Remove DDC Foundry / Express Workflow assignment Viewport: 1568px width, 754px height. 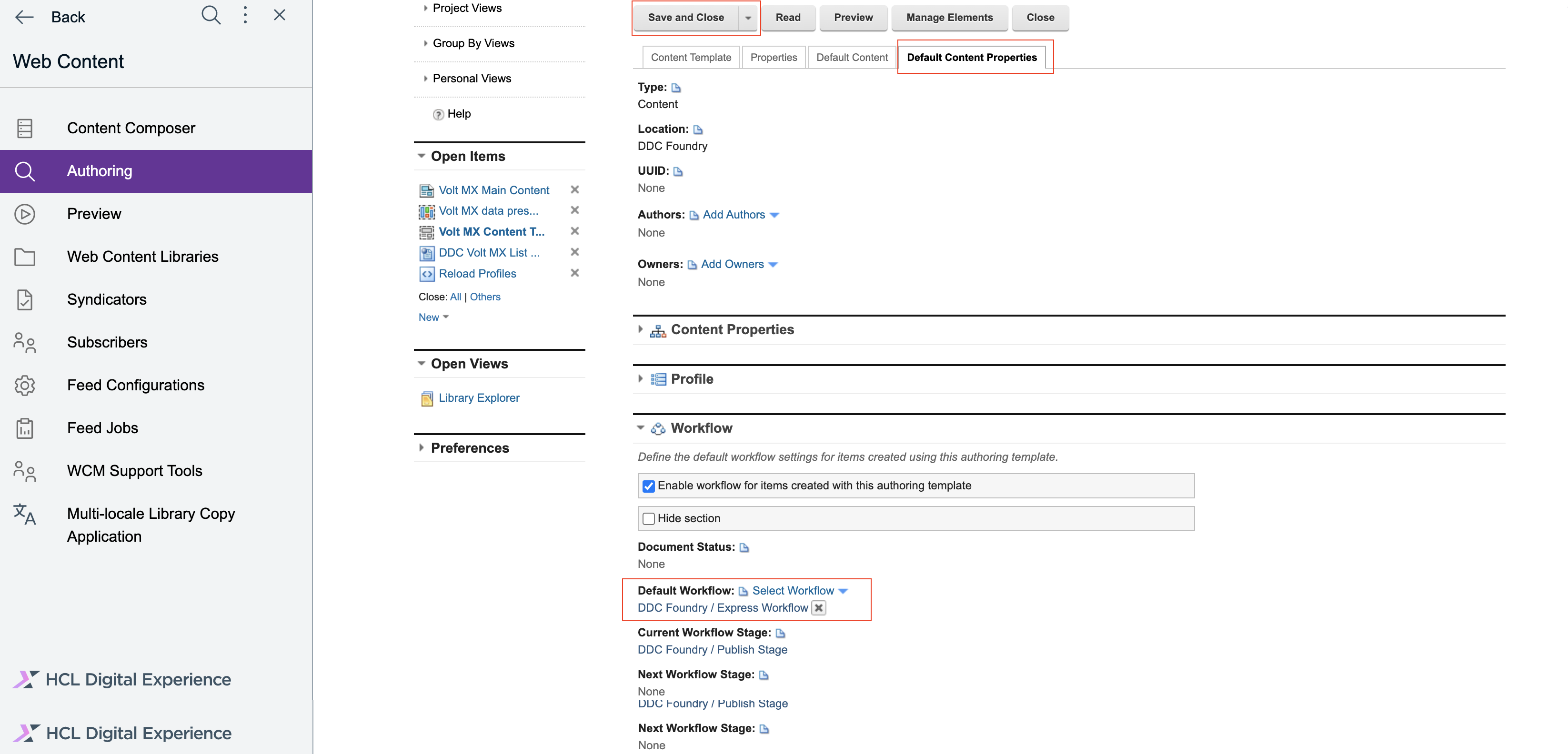[819, 608]
